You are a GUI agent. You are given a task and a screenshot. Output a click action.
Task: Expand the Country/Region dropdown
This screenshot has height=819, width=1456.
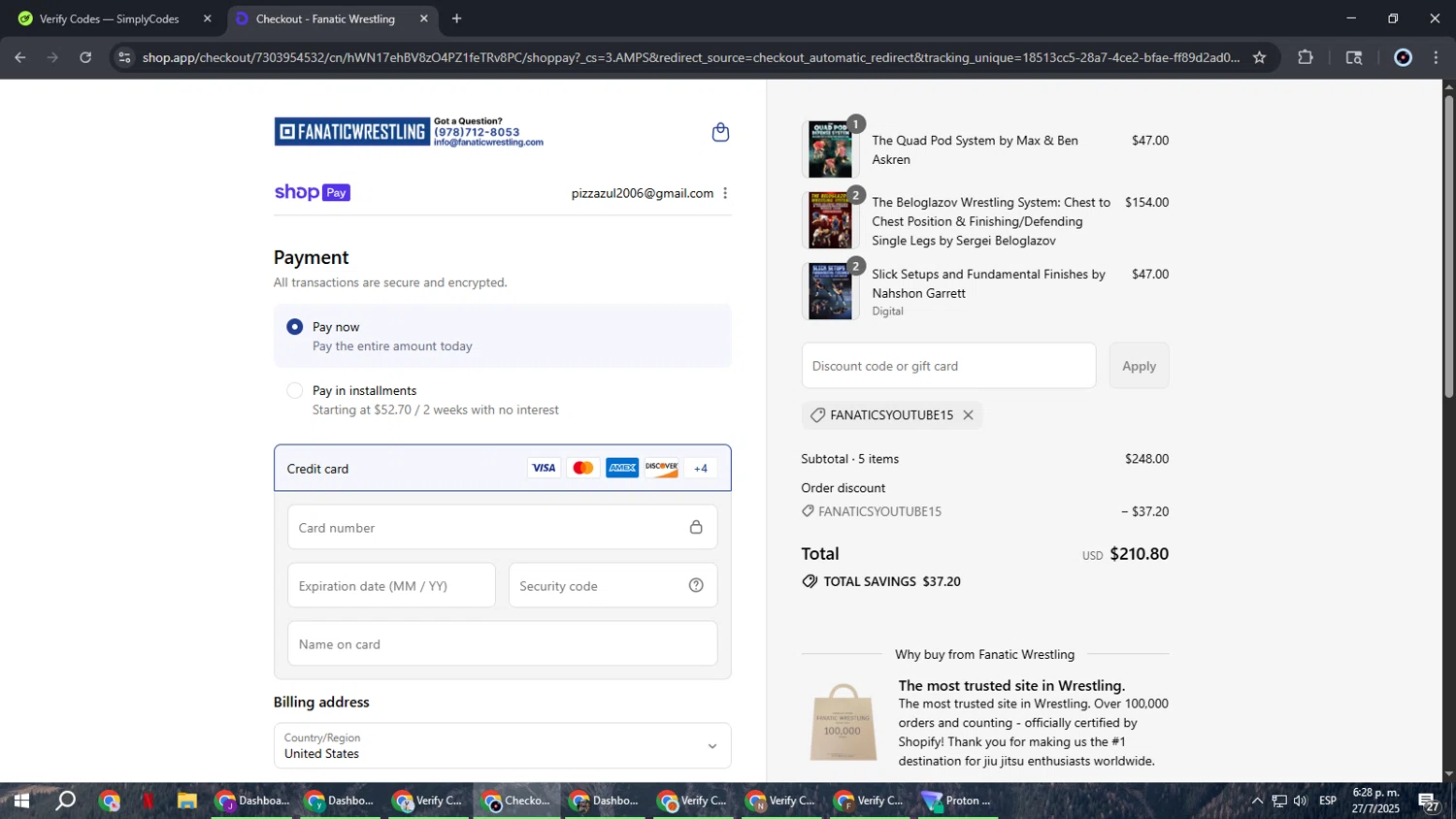(502, 745)
